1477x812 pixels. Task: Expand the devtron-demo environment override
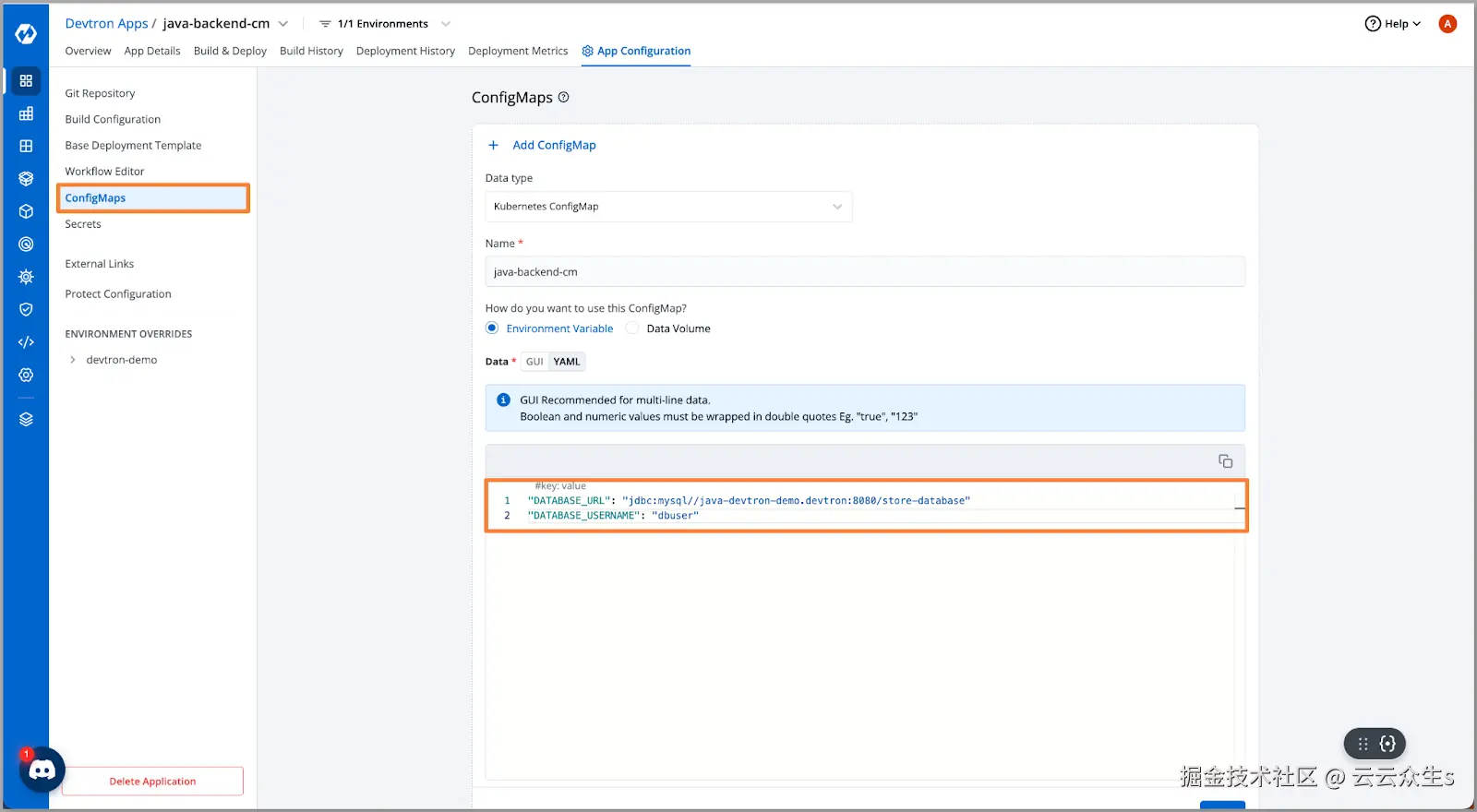click(73, 360)
